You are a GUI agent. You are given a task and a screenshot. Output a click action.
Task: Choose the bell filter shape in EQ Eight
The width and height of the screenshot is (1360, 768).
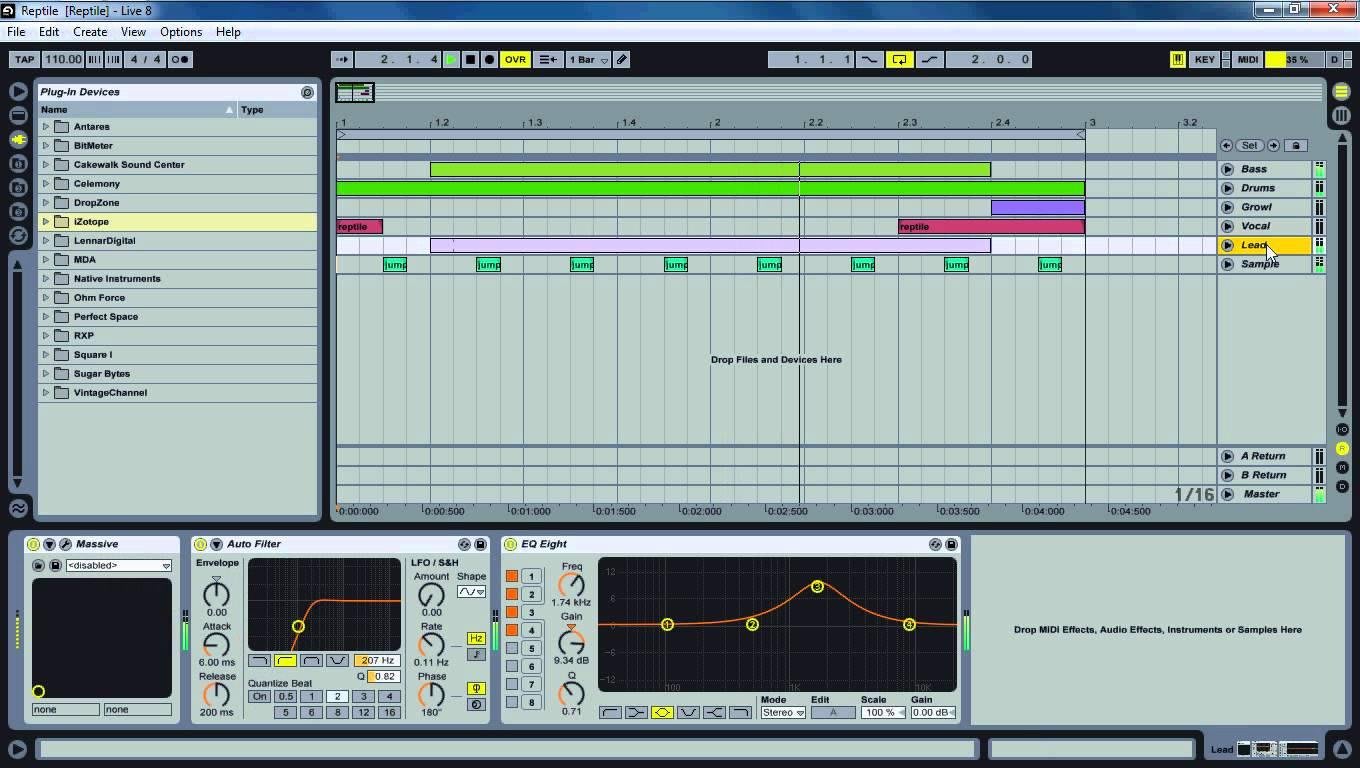662,713
